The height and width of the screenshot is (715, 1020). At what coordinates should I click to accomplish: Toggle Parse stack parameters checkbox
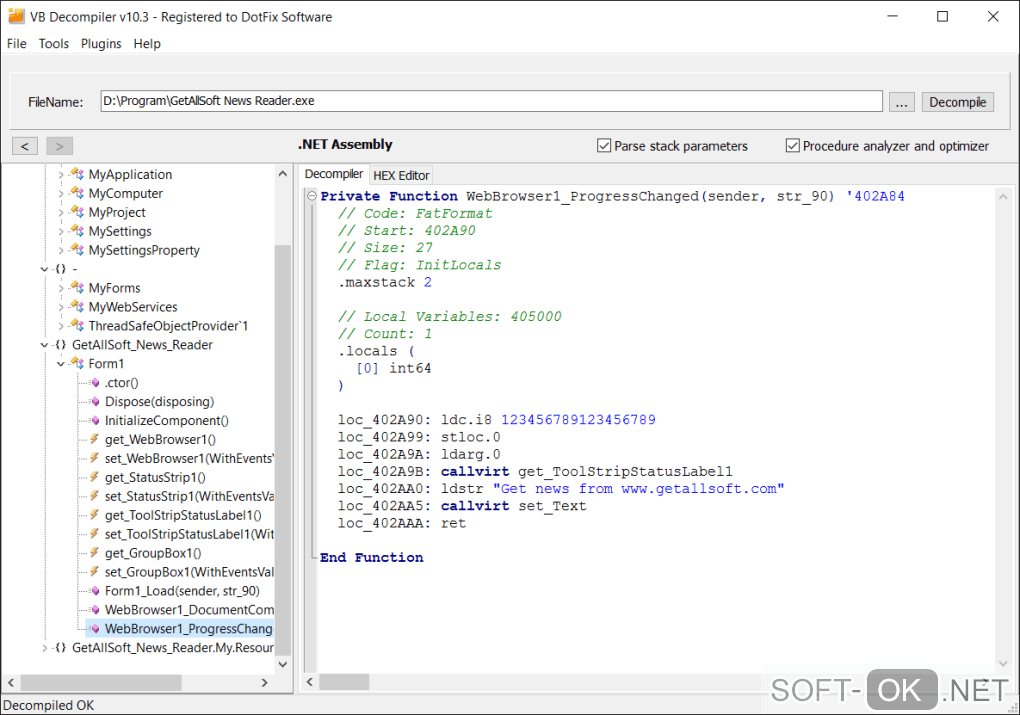[x=604, y=146]
